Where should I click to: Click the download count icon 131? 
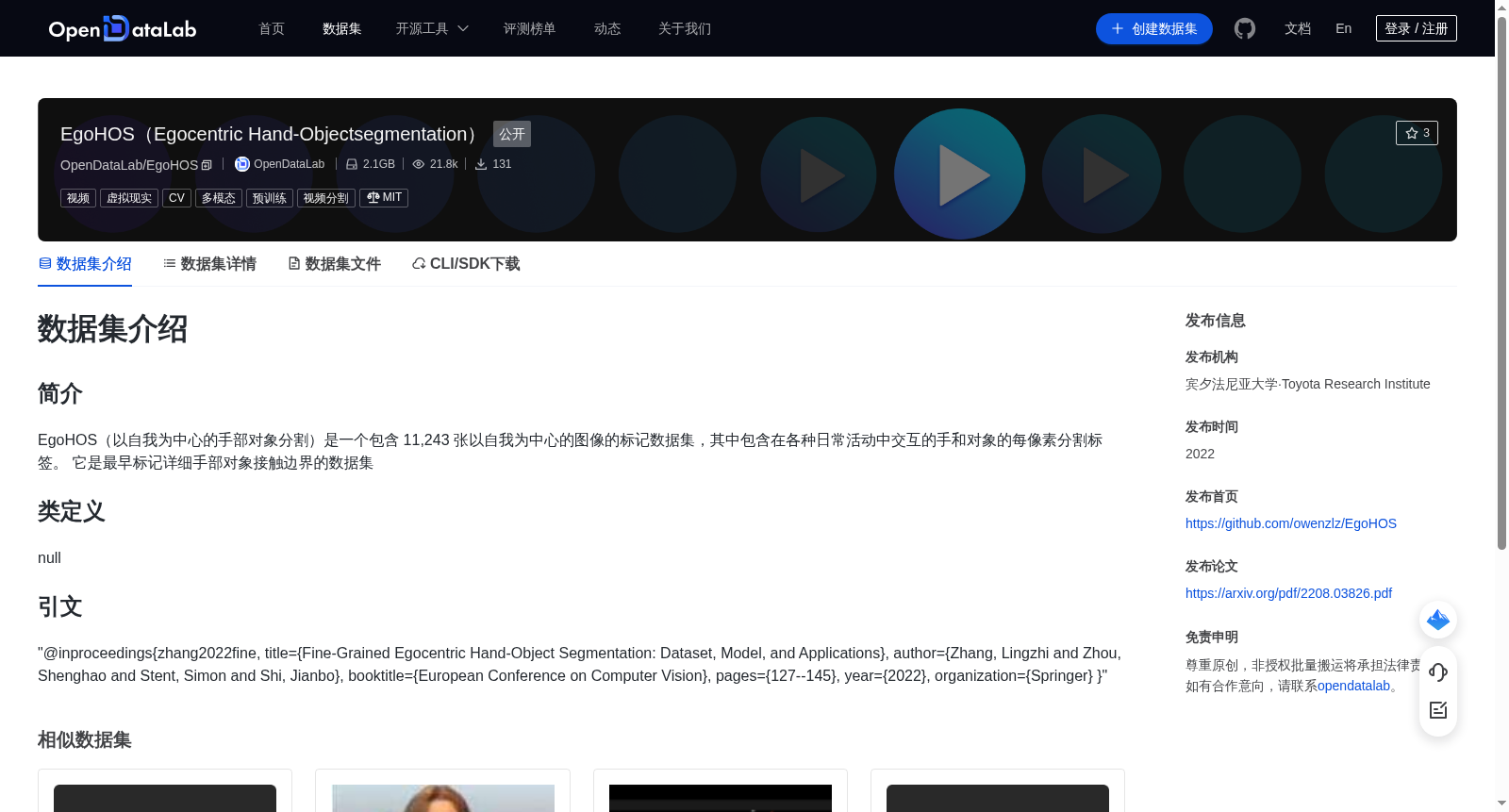pos(481,164)
